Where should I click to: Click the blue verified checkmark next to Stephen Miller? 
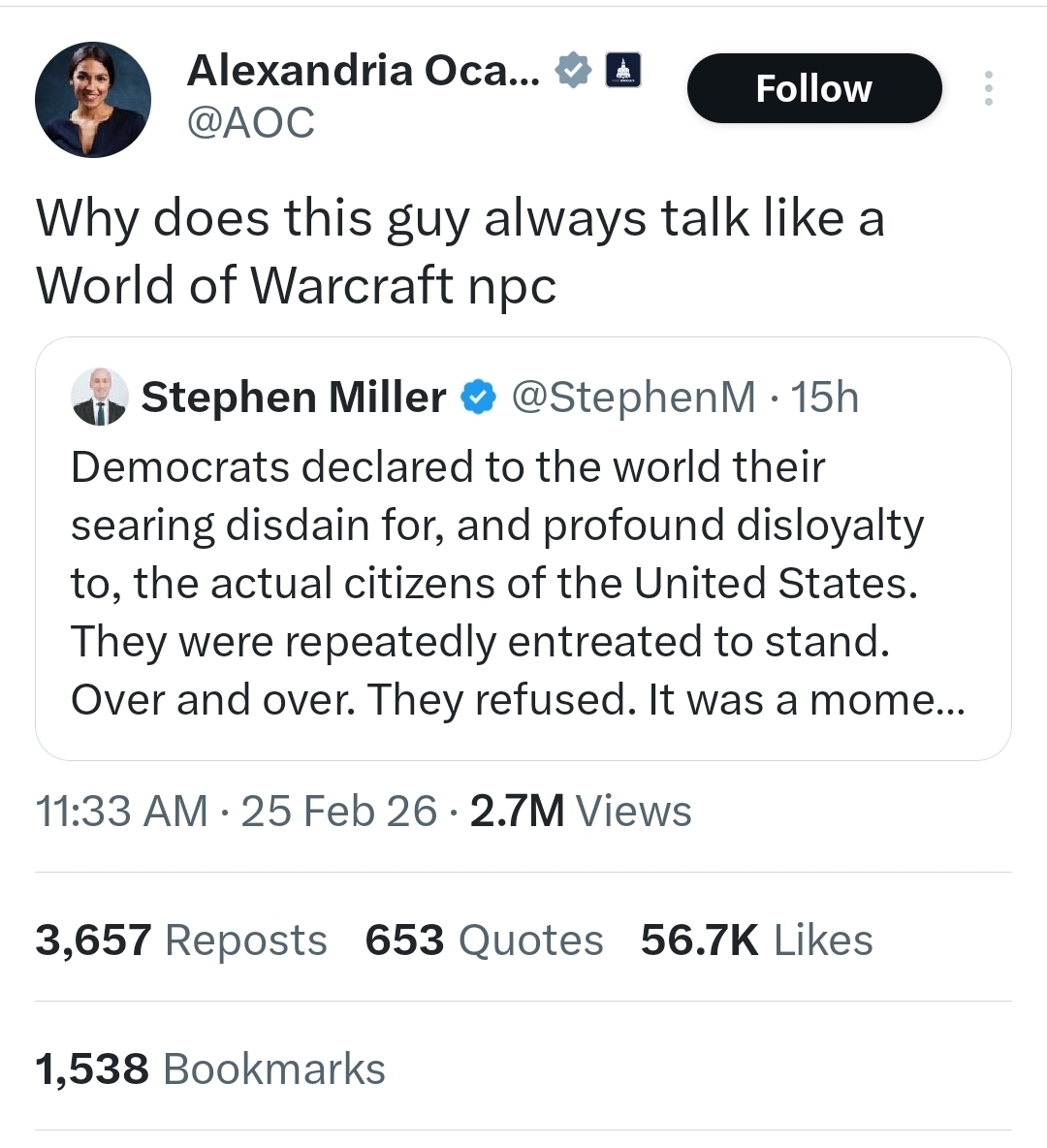[478, 398]
